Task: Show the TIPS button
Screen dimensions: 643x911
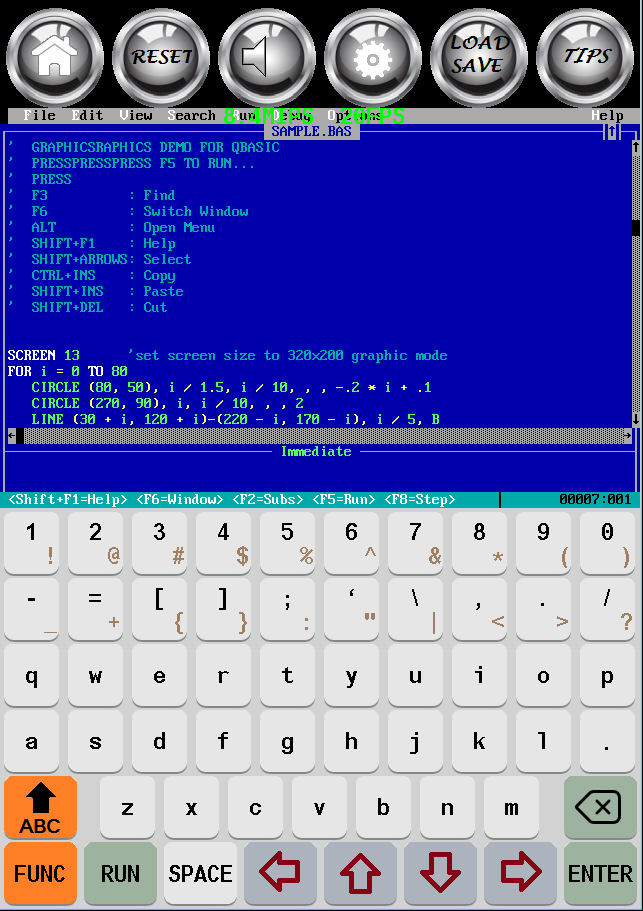Action: 585,57
